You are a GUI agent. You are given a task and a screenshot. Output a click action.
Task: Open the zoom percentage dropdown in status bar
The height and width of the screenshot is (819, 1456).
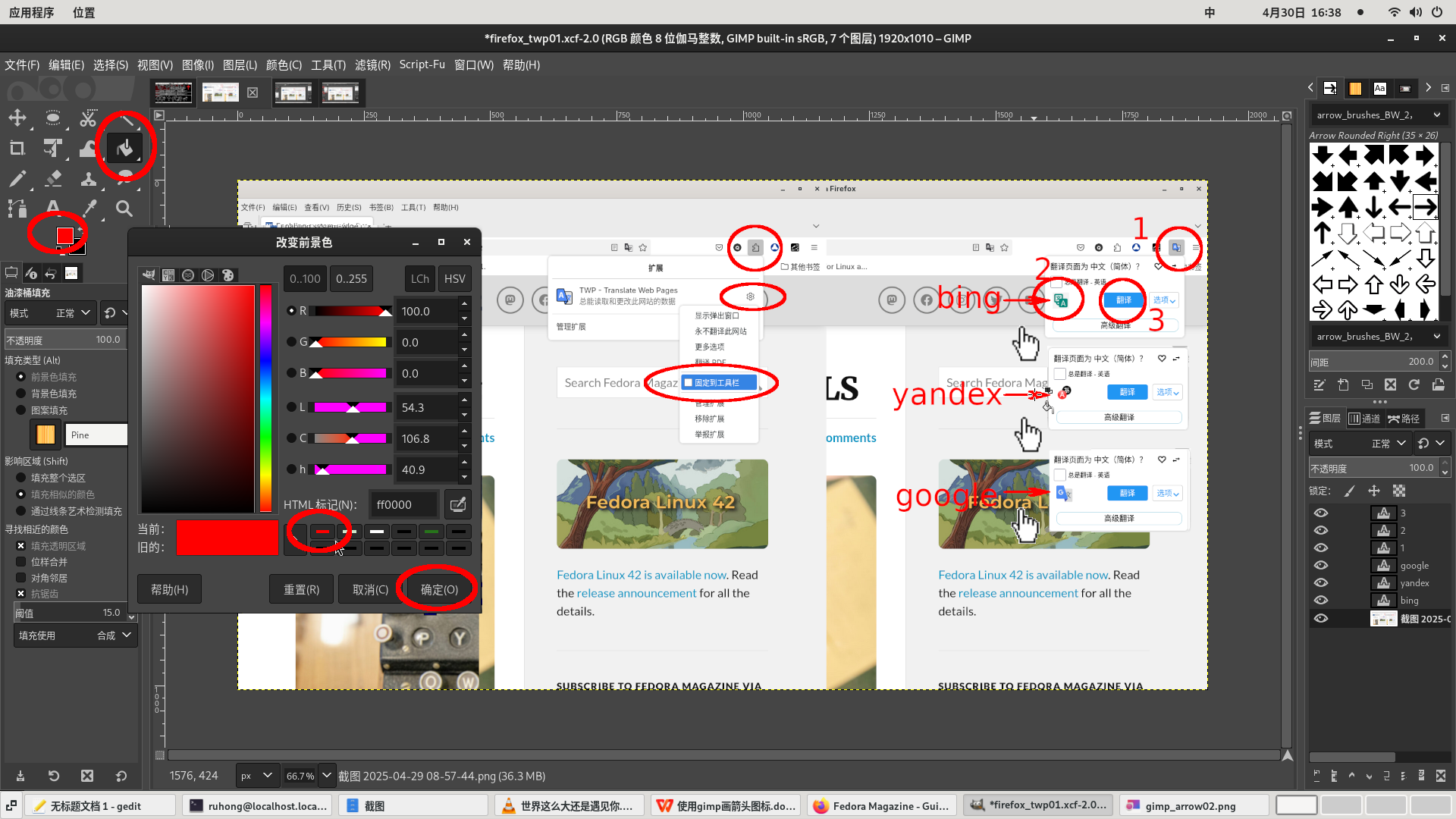coord(327,776)
